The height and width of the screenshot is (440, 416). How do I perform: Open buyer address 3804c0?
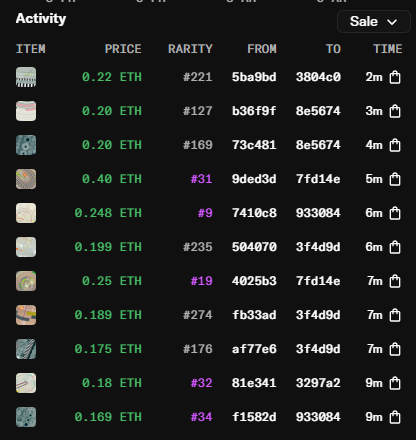click(318, 77)
